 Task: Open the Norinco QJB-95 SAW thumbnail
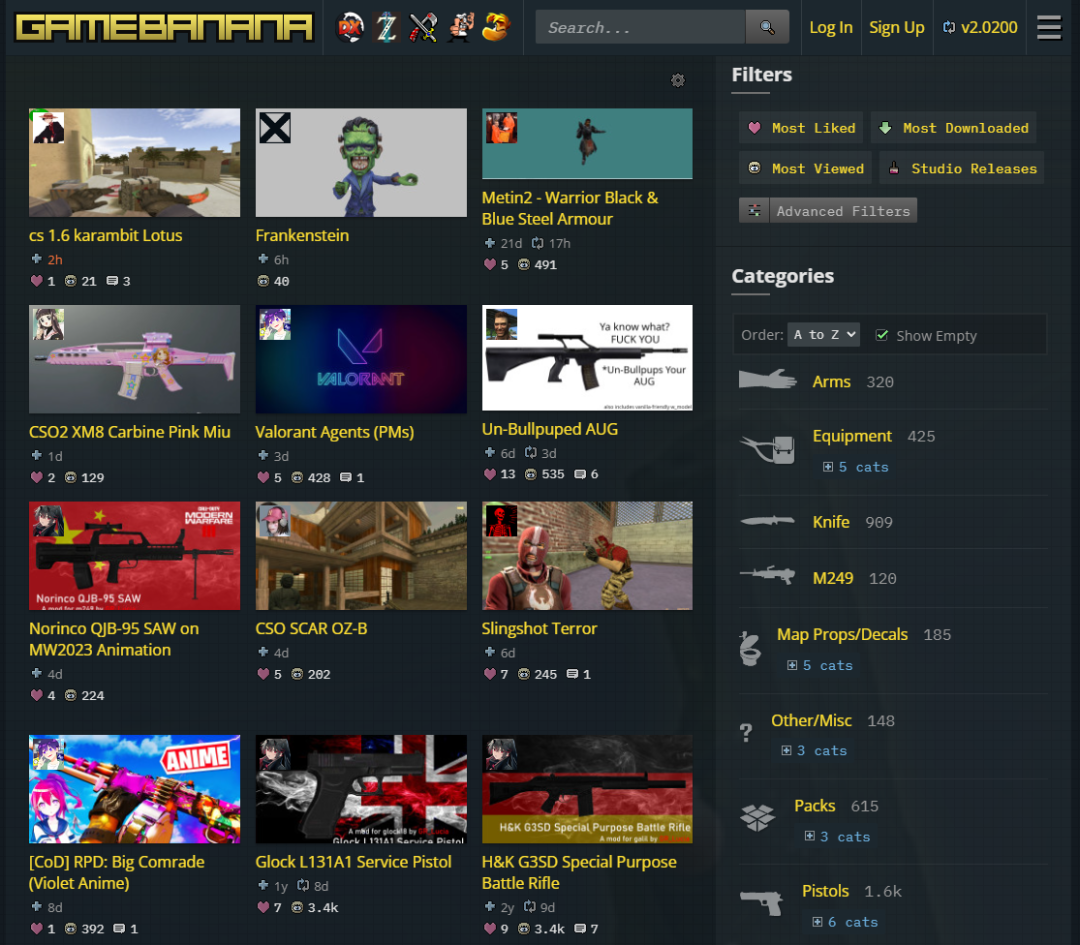point(134,555)
